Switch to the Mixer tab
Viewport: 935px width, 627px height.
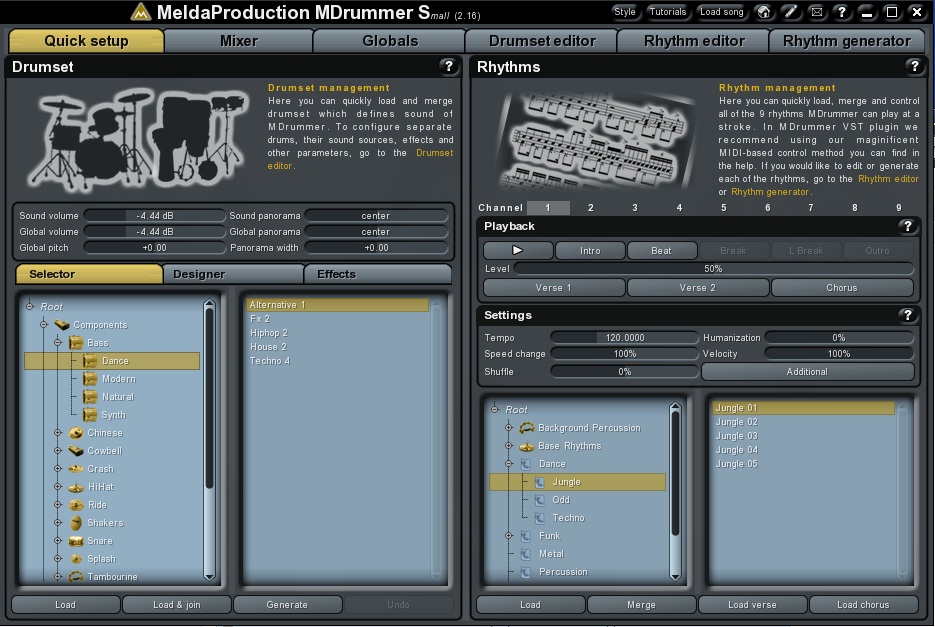(239, 41)
